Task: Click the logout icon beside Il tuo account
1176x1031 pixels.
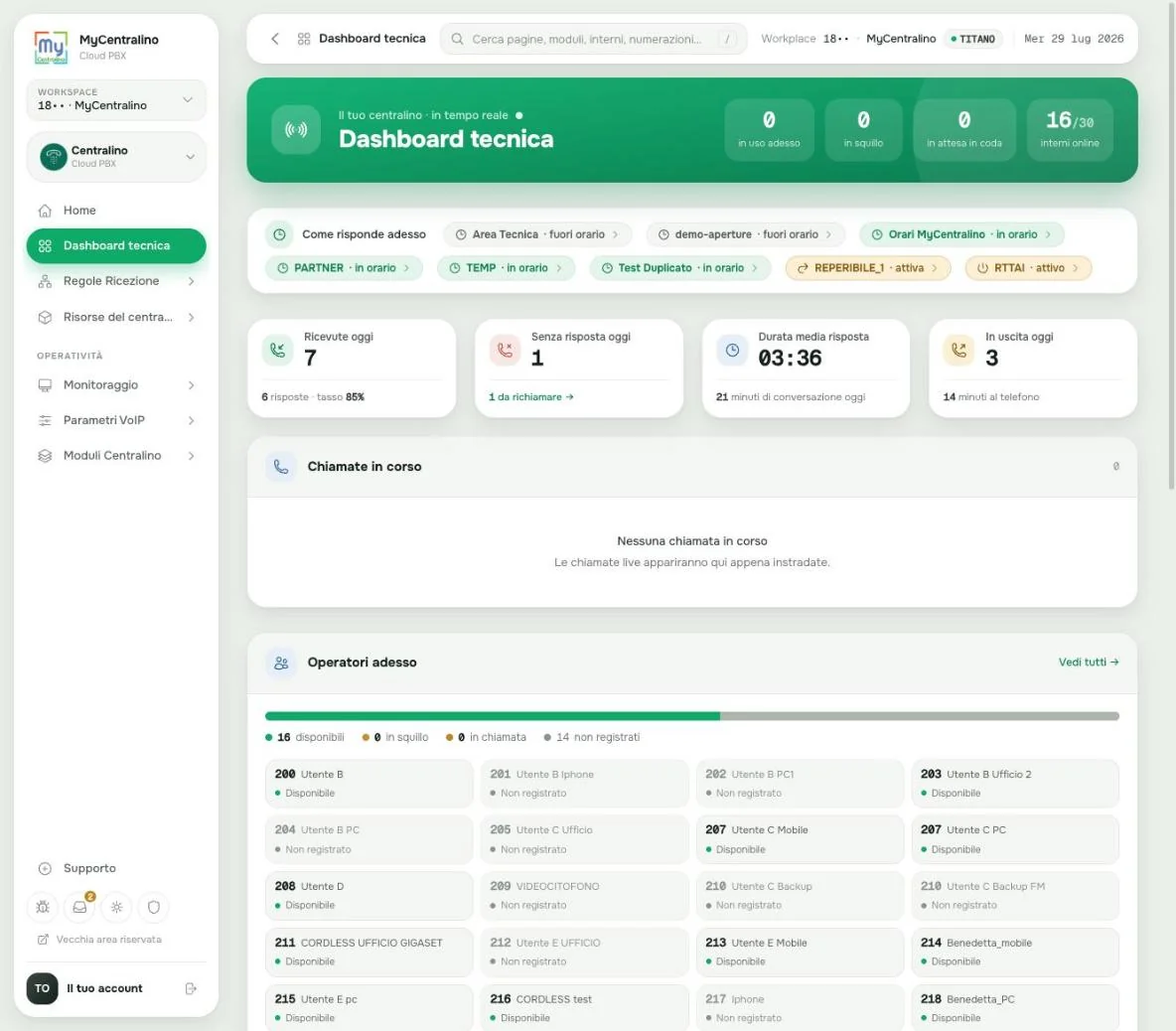Action: [x=191, y=989]
